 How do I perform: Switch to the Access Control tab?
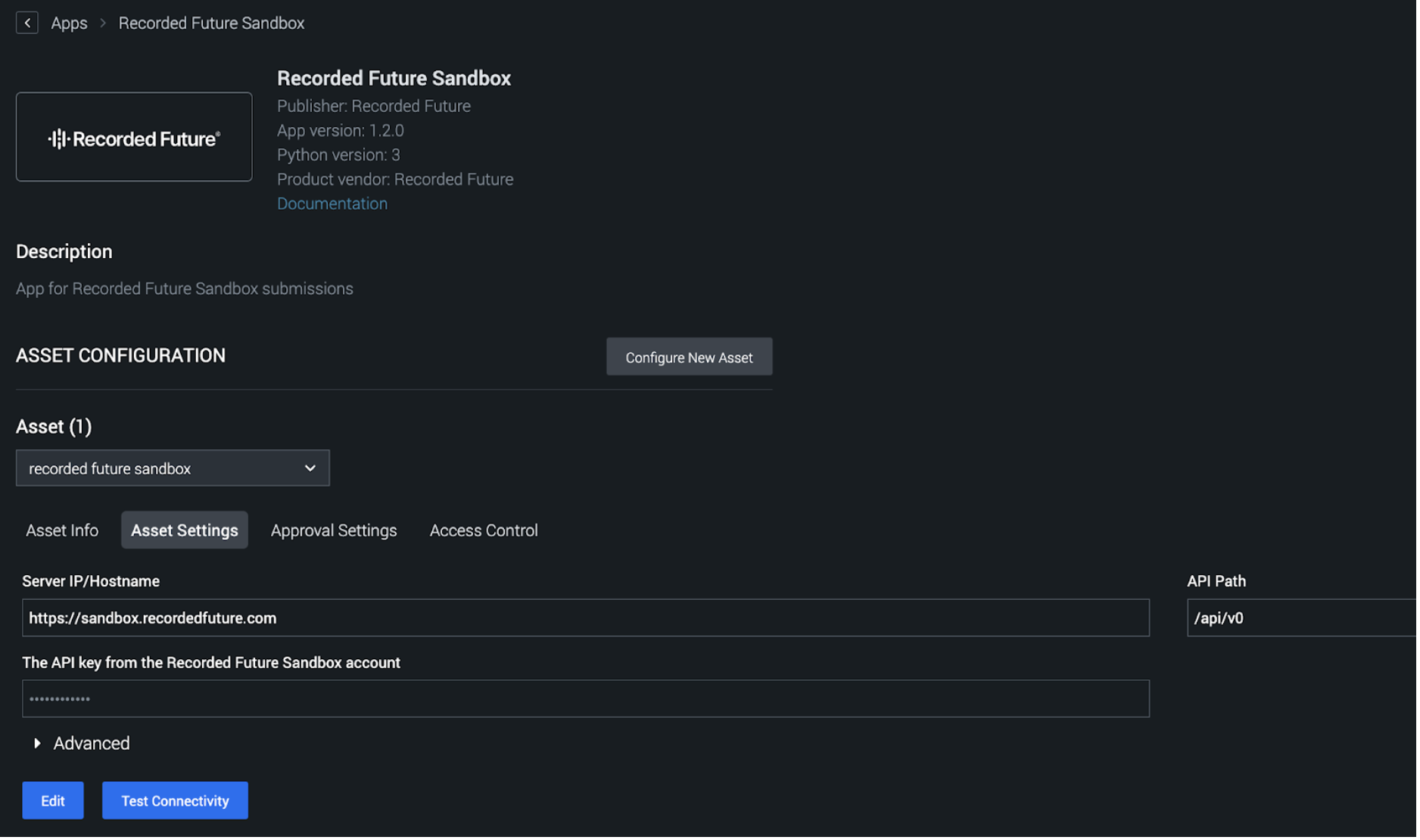484,531
